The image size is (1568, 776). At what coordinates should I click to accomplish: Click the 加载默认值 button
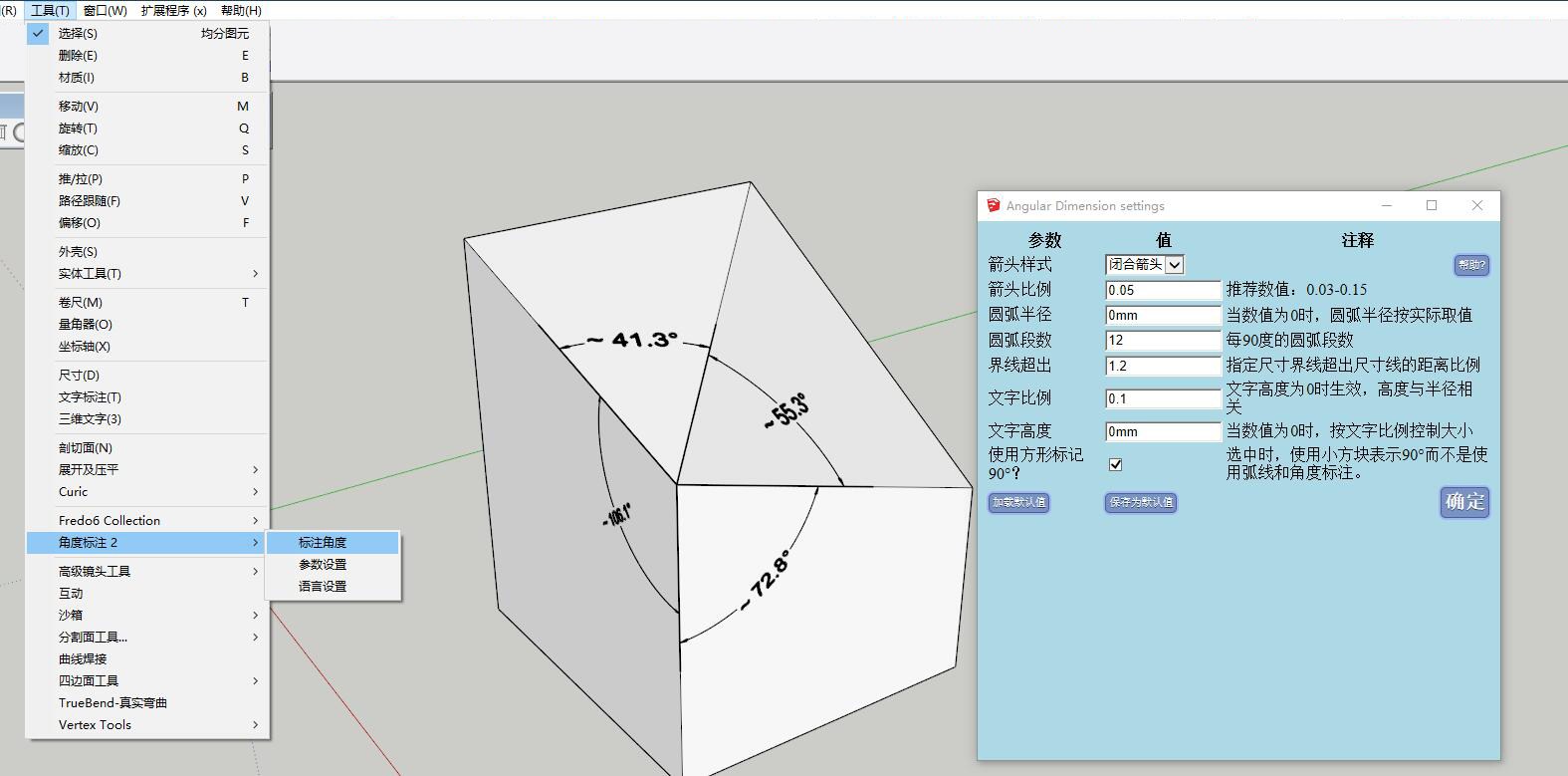pyautogui.click(x=1018, y=503)
